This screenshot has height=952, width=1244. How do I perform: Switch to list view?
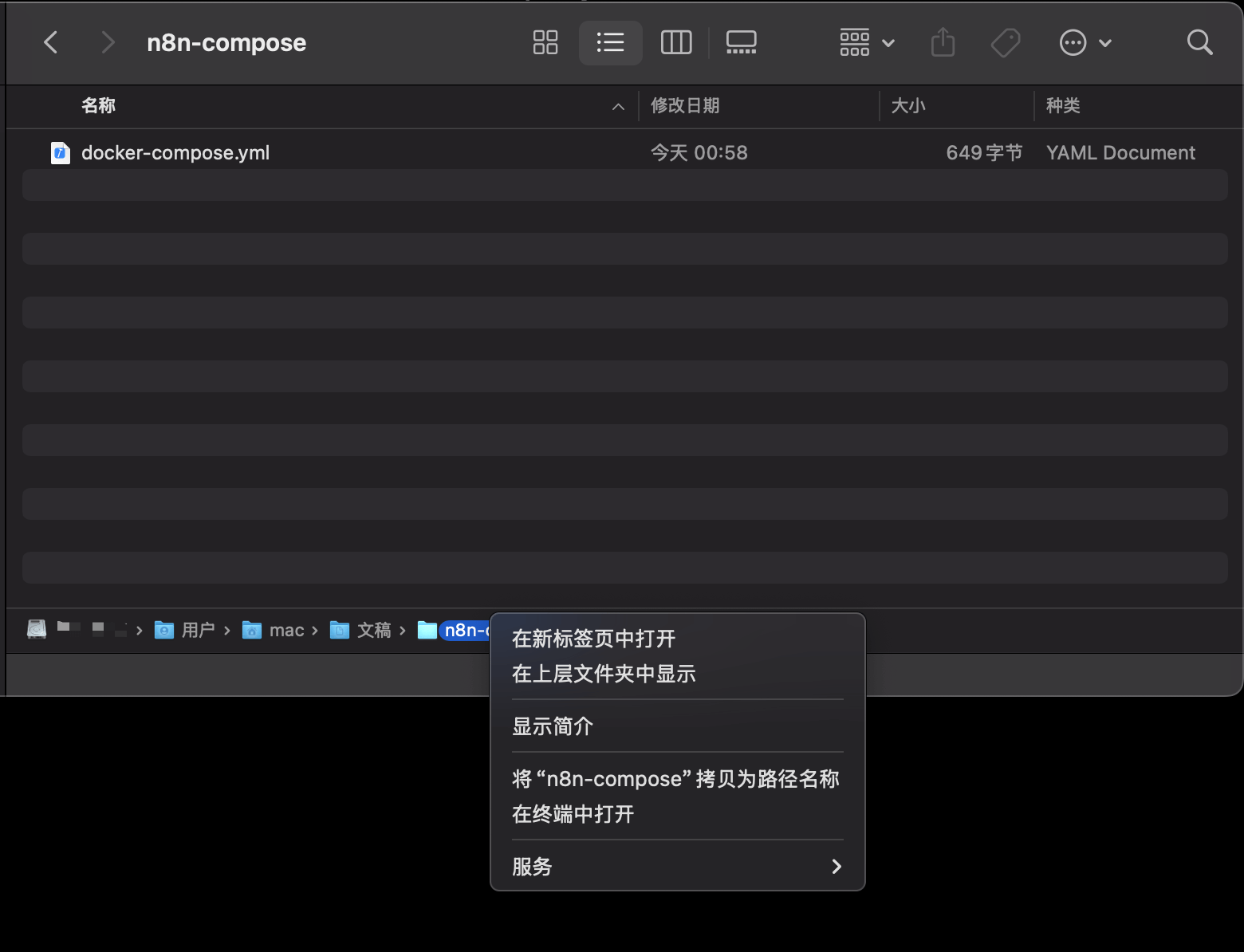(611, 42)
